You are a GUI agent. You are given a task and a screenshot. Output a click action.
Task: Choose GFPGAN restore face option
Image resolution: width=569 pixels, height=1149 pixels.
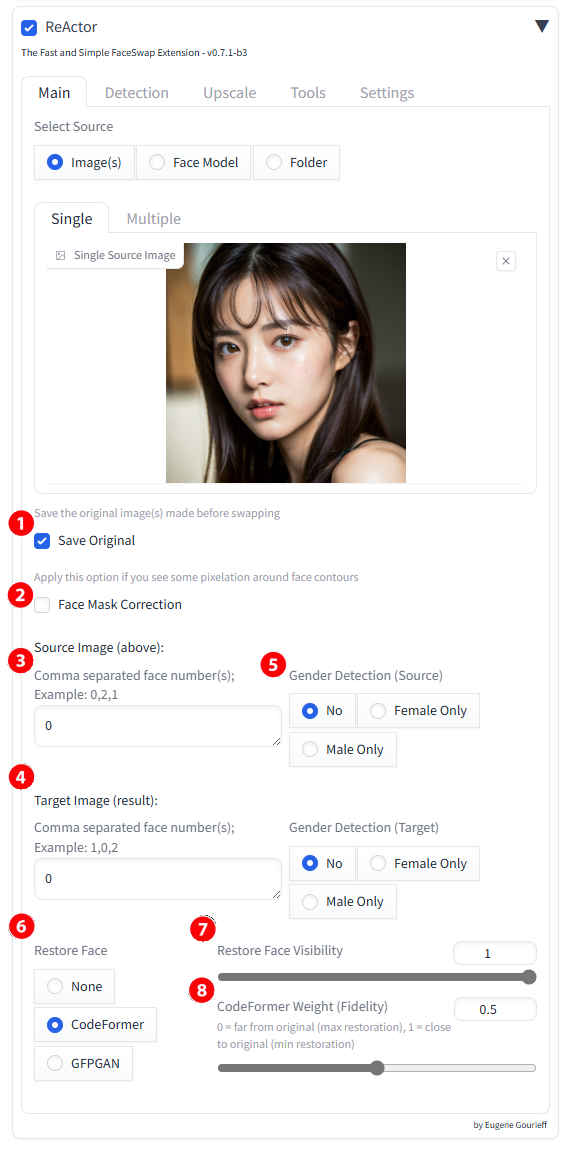click(84, 1063)
